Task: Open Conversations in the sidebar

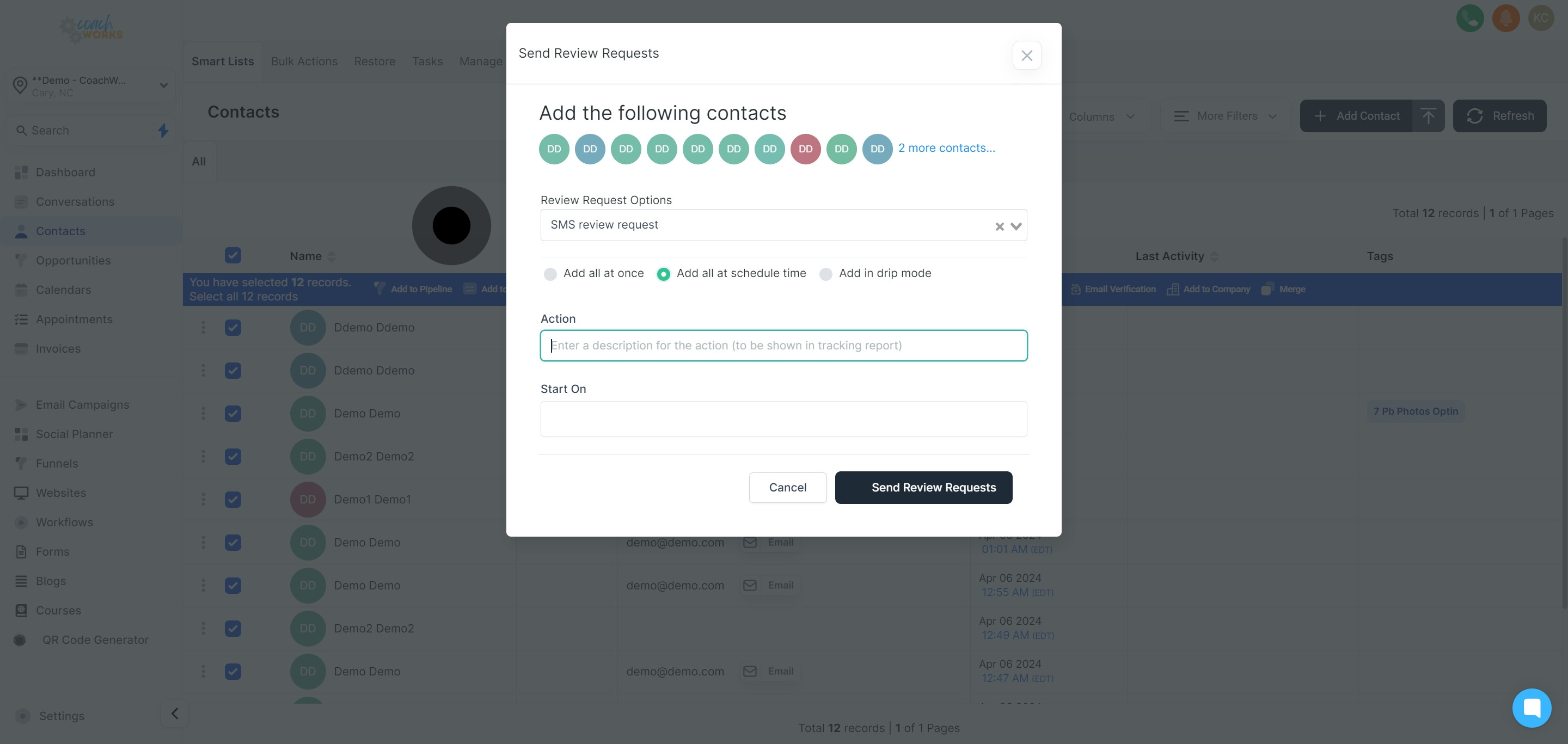Action: [75, 202]
